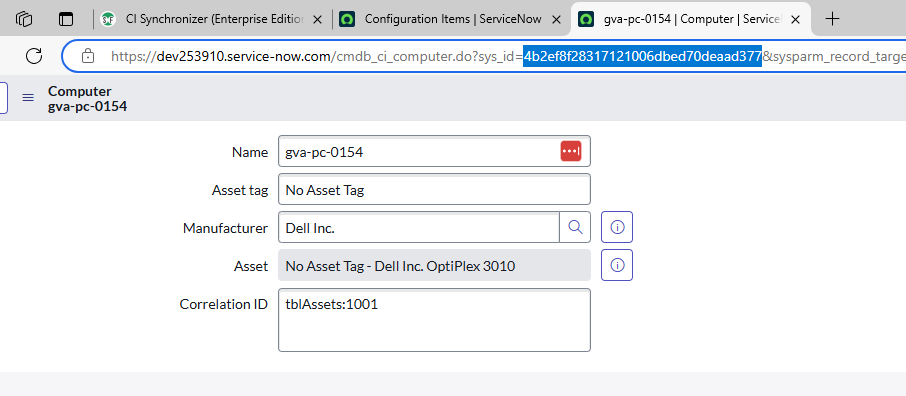
Task: Click the Name input field
Action: point(434,152)
